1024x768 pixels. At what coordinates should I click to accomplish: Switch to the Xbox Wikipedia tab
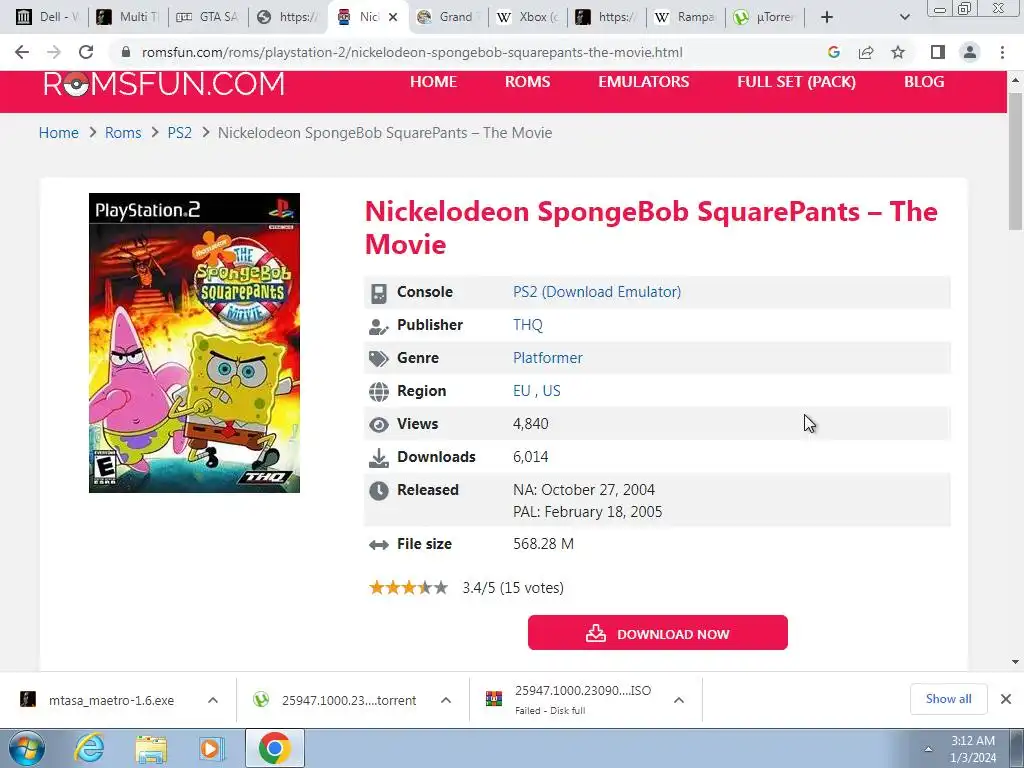pos(528,17)
